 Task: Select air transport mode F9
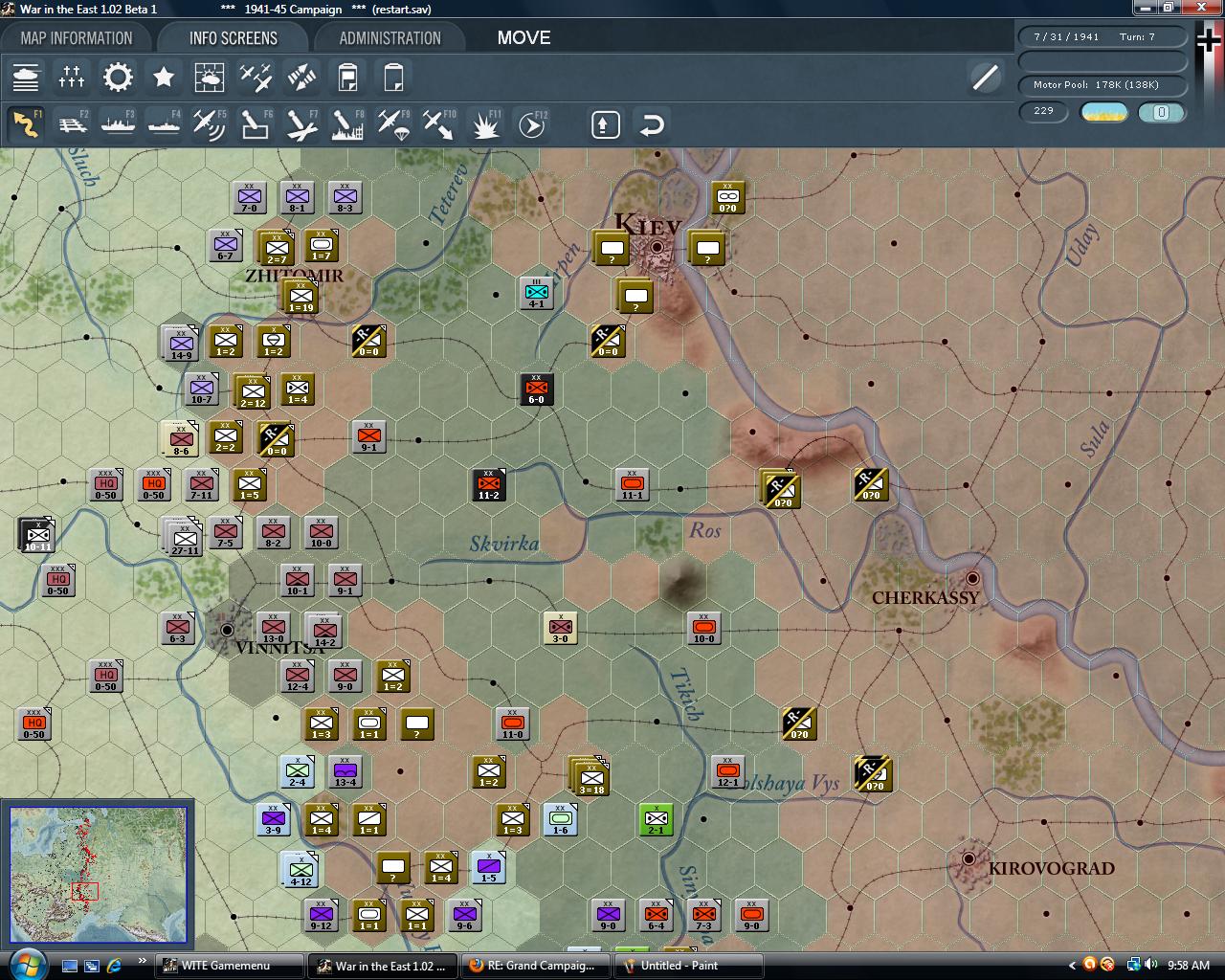pos(393,124)
